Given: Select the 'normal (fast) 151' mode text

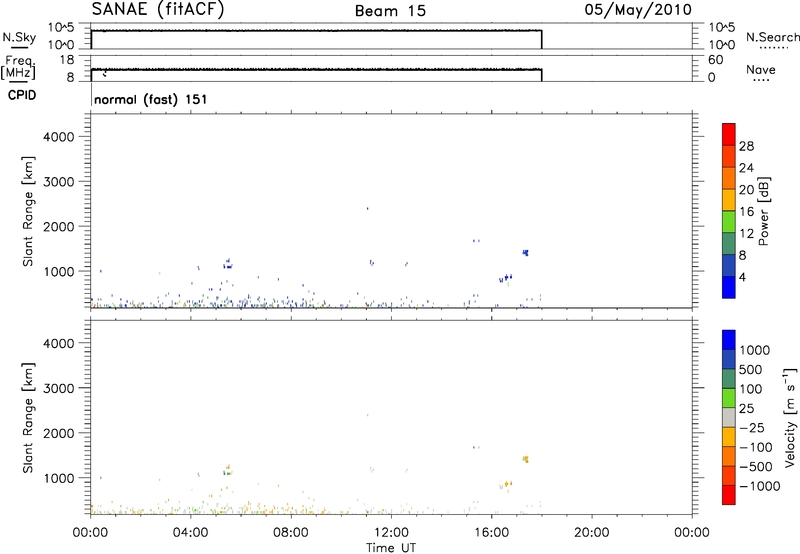Looking at the screenshot, I should click(x=151, y=99).
